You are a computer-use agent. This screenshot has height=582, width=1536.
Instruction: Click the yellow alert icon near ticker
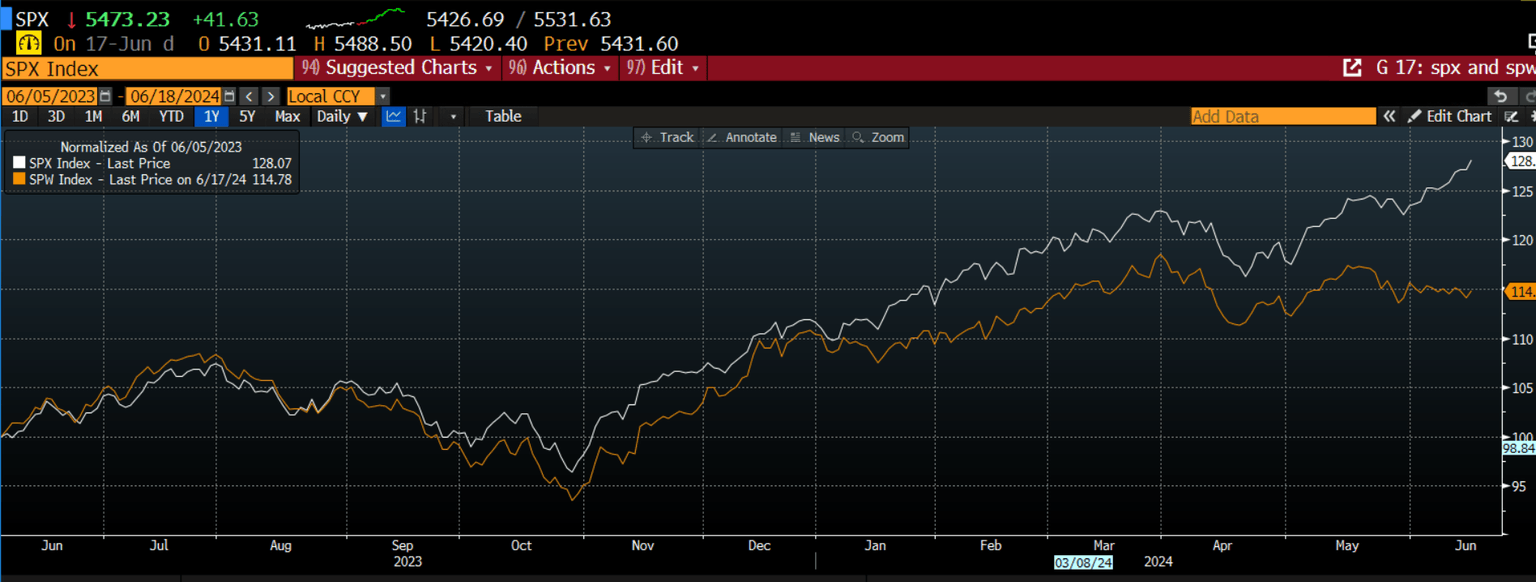pyautogui.click(x=29, y=44)
